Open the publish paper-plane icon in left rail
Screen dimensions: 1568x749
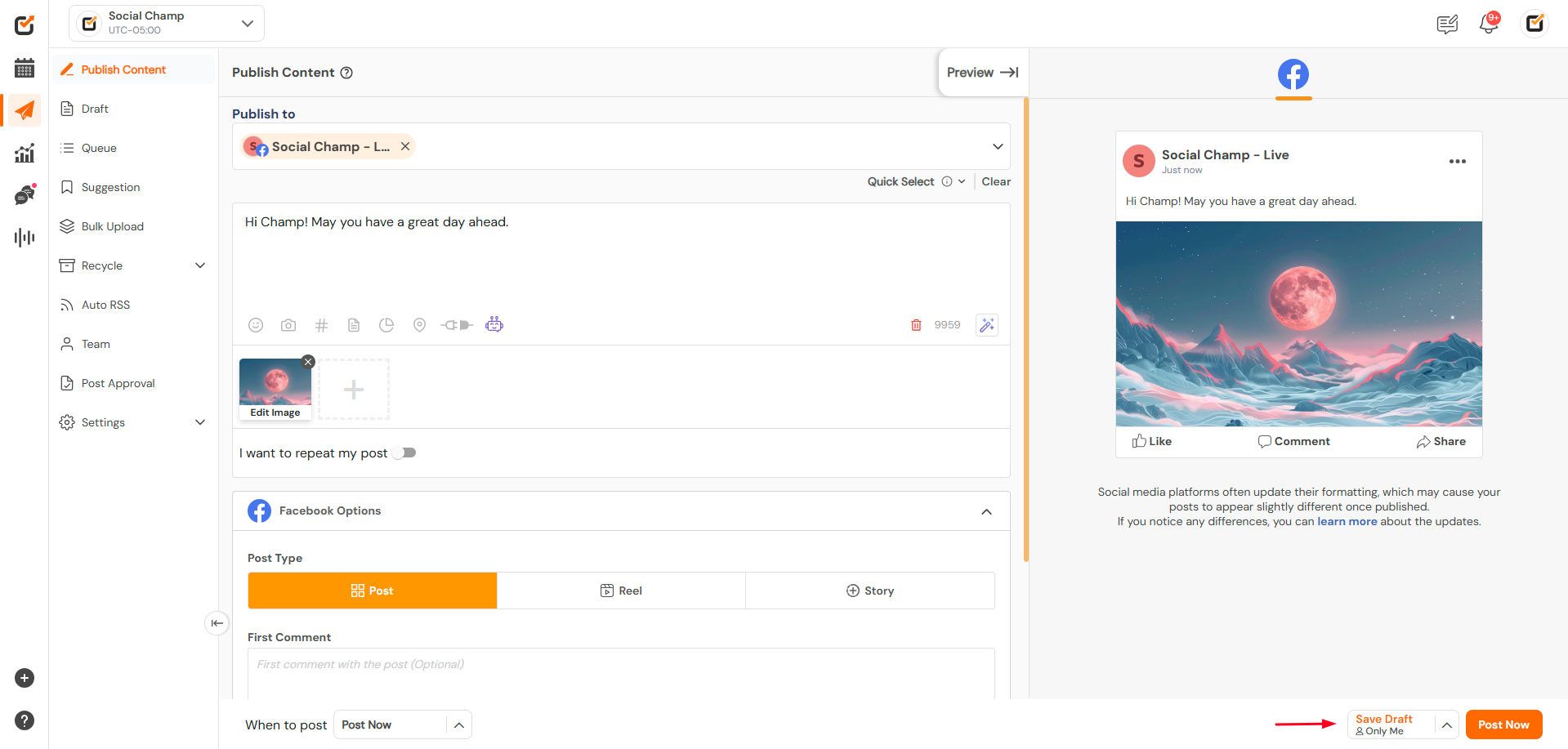(25, 110)
